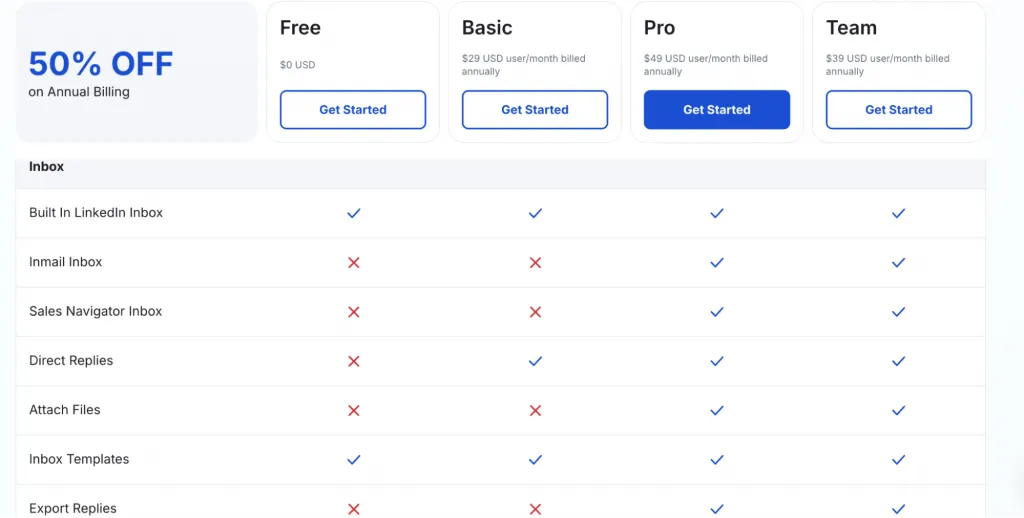Click the red X for Direct Replies under Free
Screen dimensions: 1024x518
tap(353, 361)
